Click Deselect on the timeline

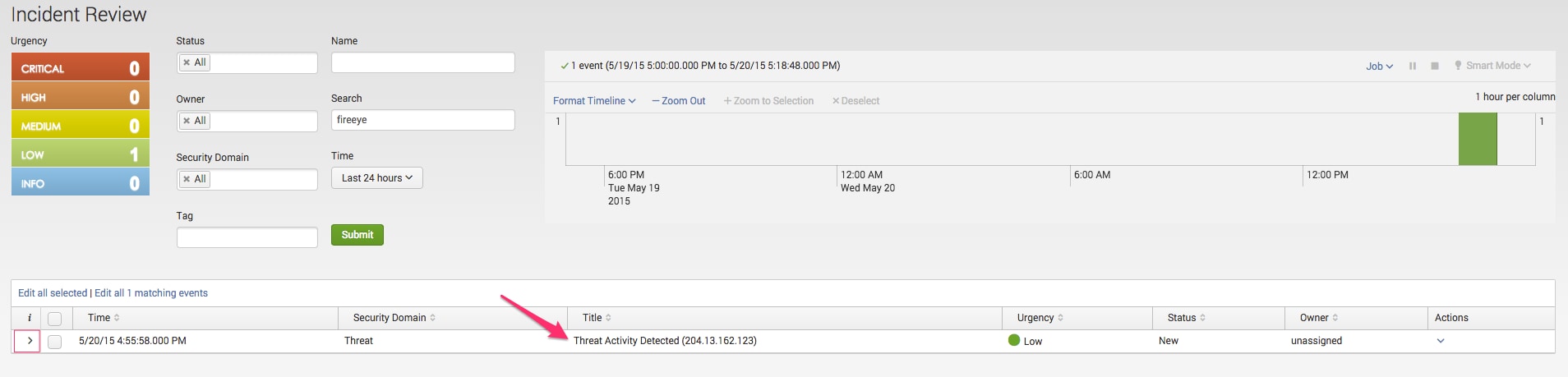pos(855,101)
